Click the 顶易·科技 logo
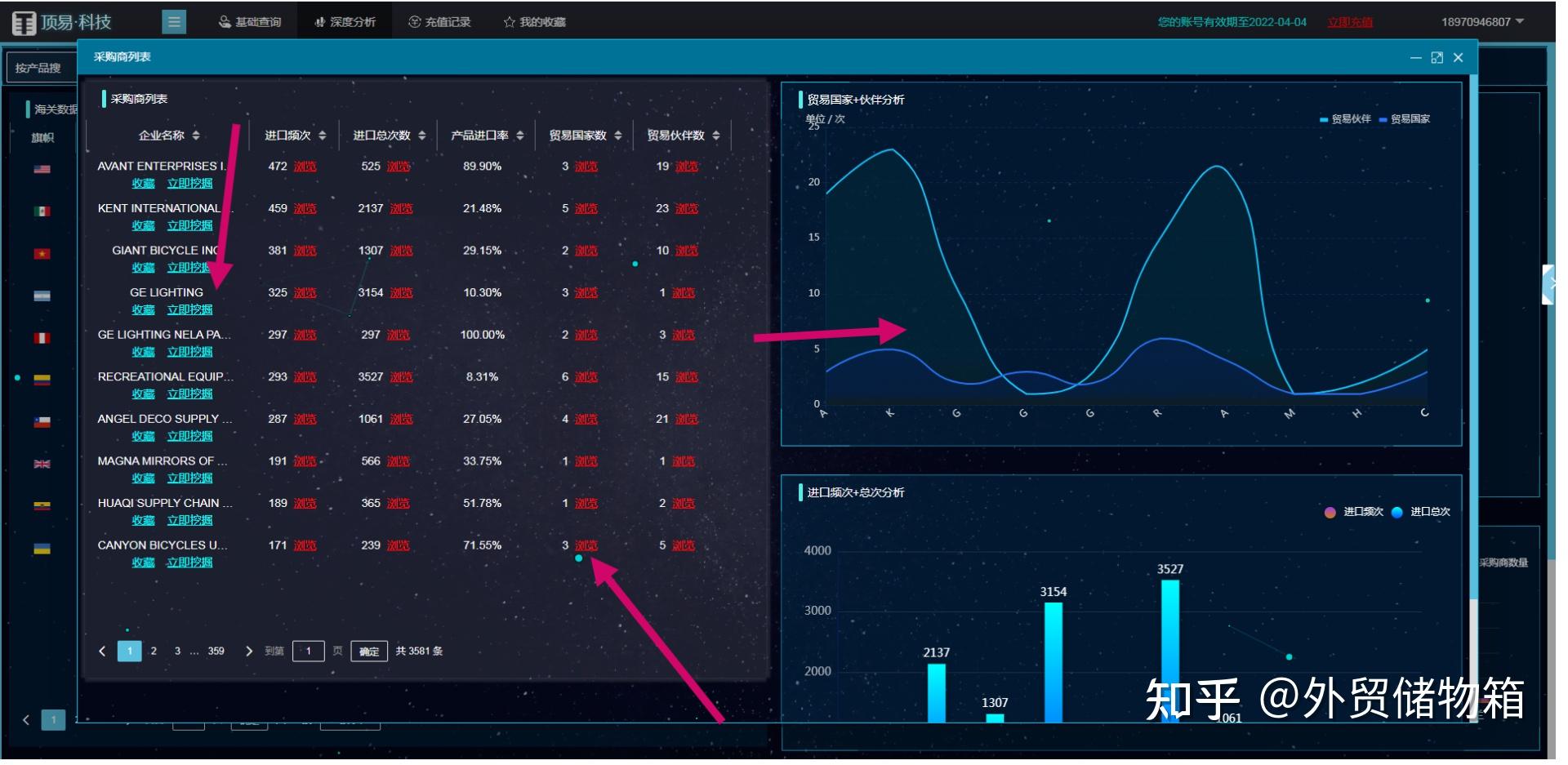The image size is (1568, 765). pyautogui.click(x=62, y=23)
